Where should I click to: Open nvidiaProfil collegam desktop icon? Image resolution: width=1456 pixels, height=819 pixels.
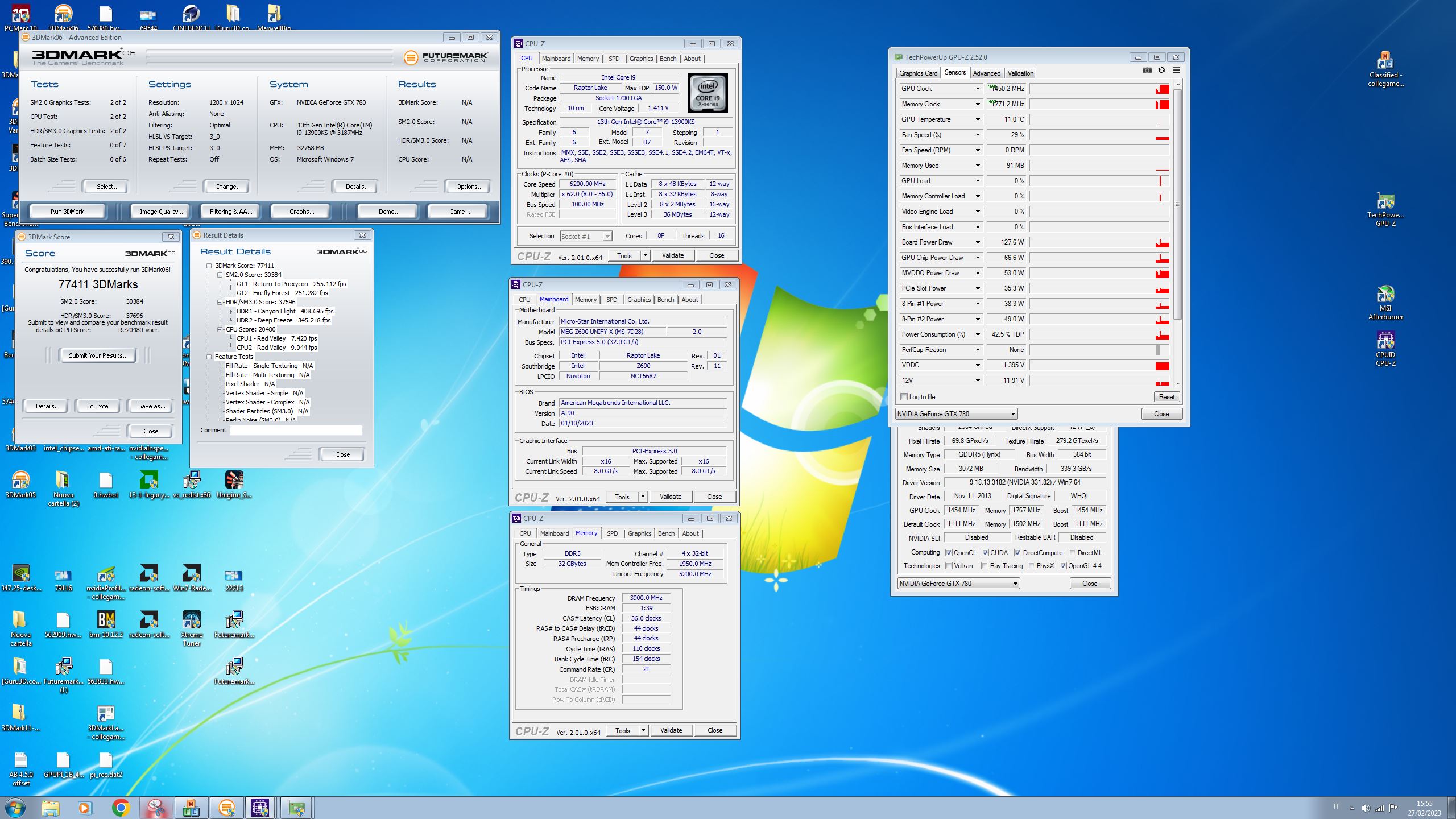pyautogui.click(x=106, y=582)
